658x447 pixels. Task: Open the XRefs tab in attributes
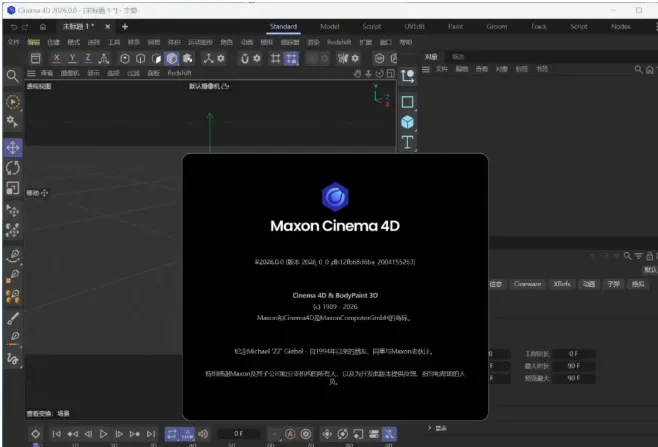[561, 284]
